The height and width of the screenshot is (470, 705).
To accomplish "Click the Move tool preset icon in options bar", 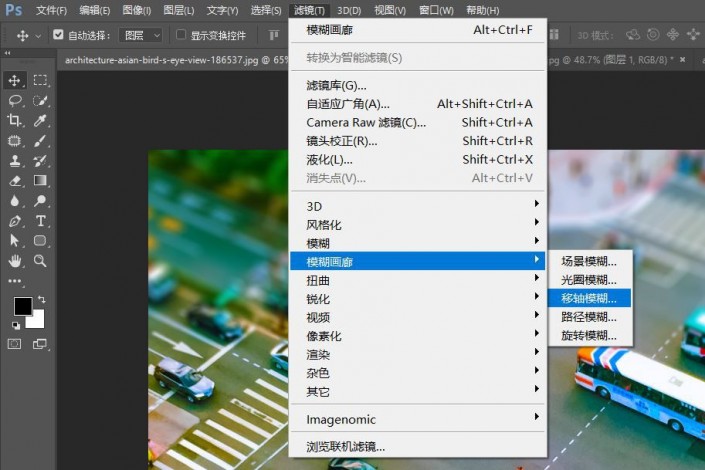I will coord(22,35).
